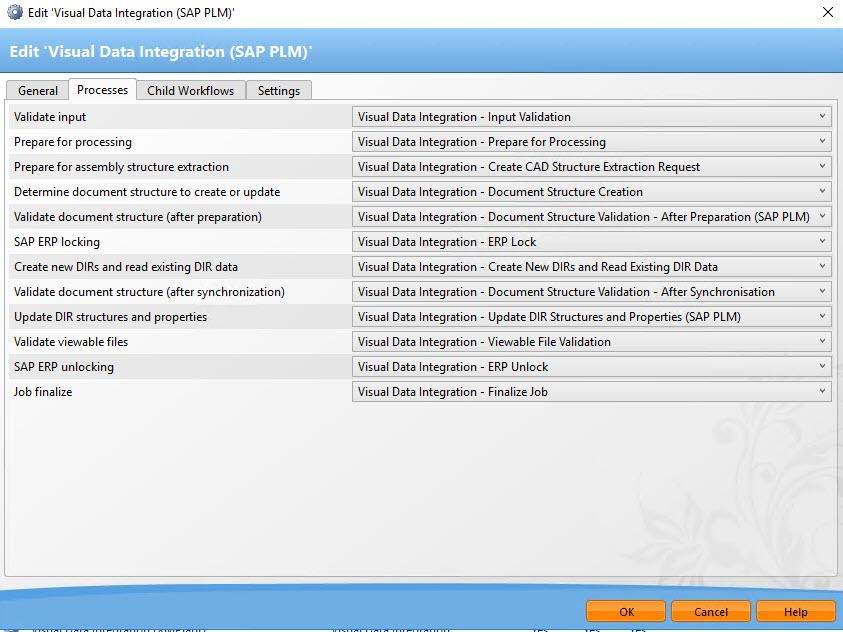Screen dimensions: 843x632
Task: Switch to the General tab
Action: pyautogui.click(x=38, y=90)
